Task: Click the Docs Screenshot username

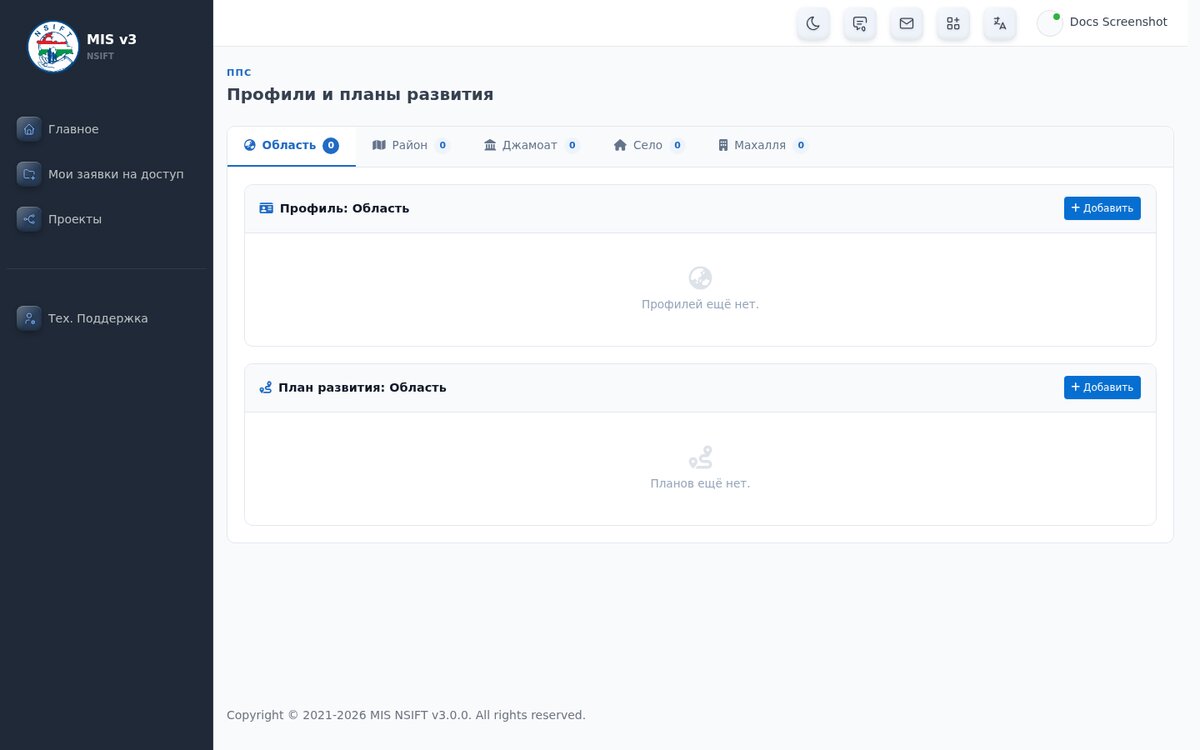Action: (1118, 22)
